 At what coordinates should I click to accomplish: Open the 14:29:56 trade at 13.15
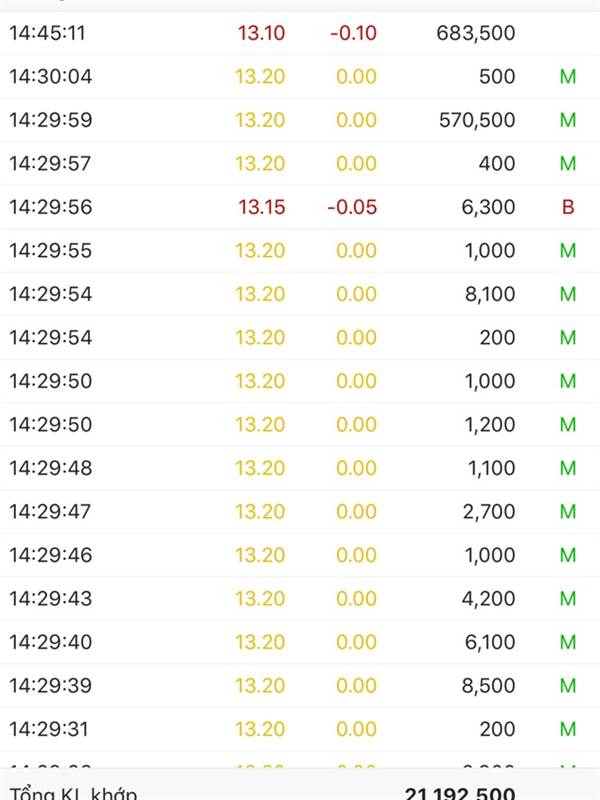[x=300, y=207]
